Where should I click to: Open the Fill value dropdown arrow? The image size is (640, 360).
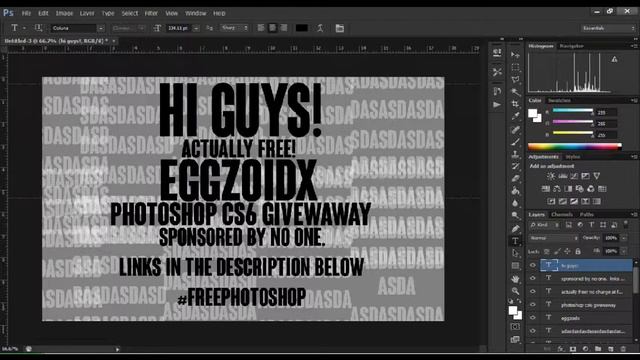click(x=624, y=251)
